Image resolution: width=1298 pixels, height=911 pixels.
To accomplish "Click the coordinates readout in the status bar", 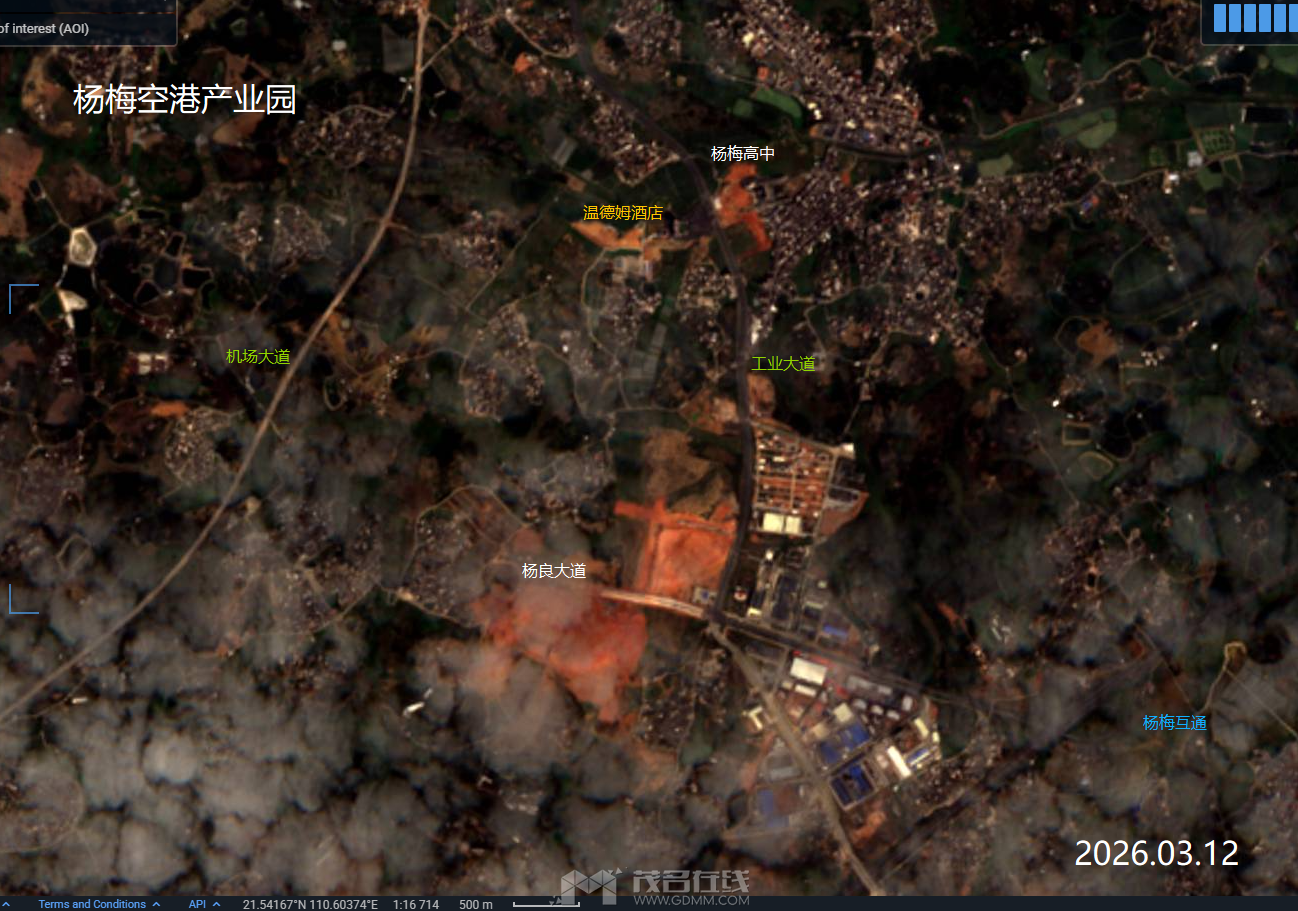I will pos(310,904).
